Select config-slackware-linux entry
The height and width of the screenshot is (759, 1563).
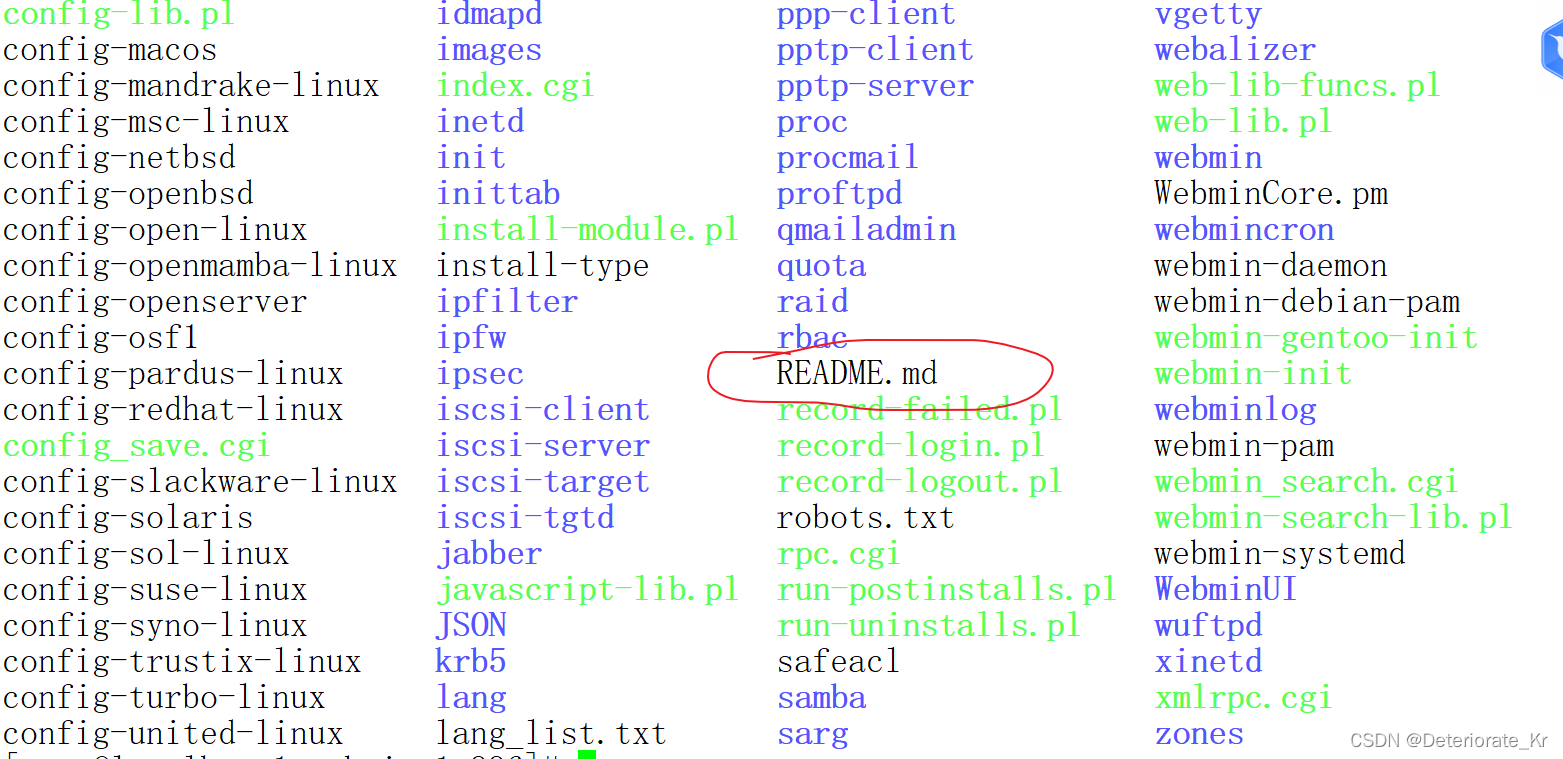[x=200, y=482]
